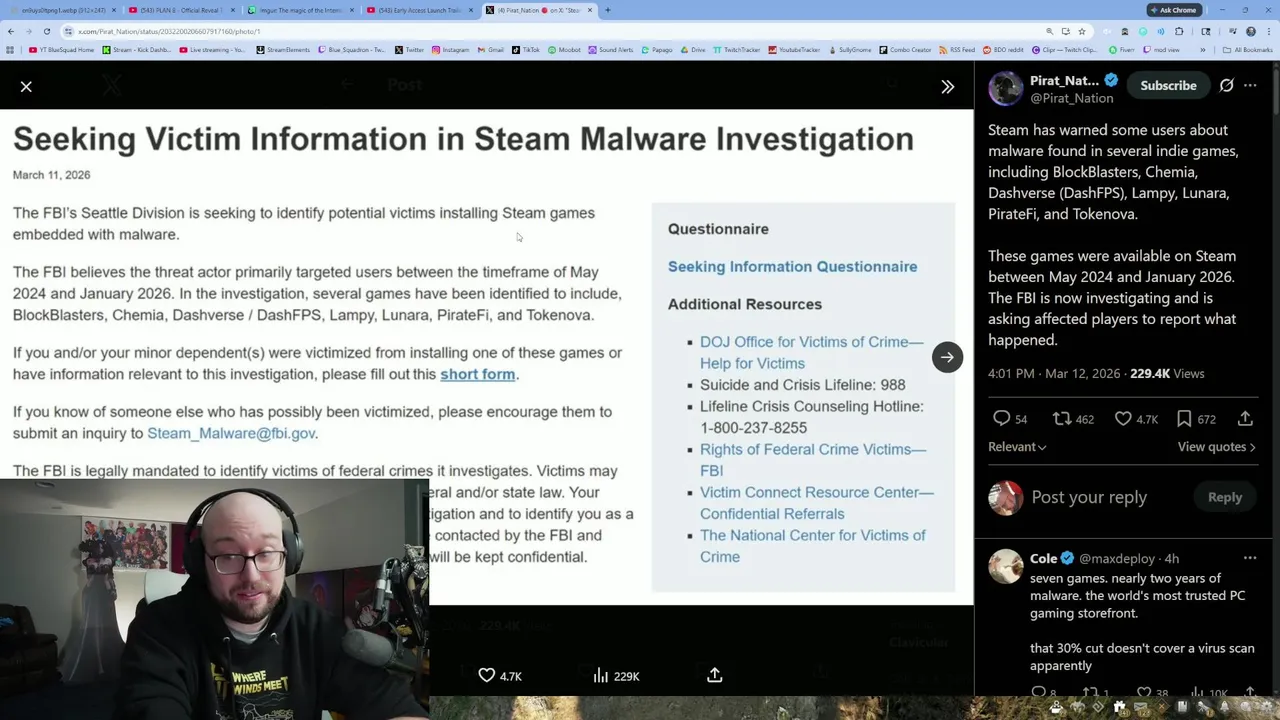Bookmark the tweet showing 672 bookmarks
The width and height of the screenshot is (1280, 720).
click(x=1196, y=419)
